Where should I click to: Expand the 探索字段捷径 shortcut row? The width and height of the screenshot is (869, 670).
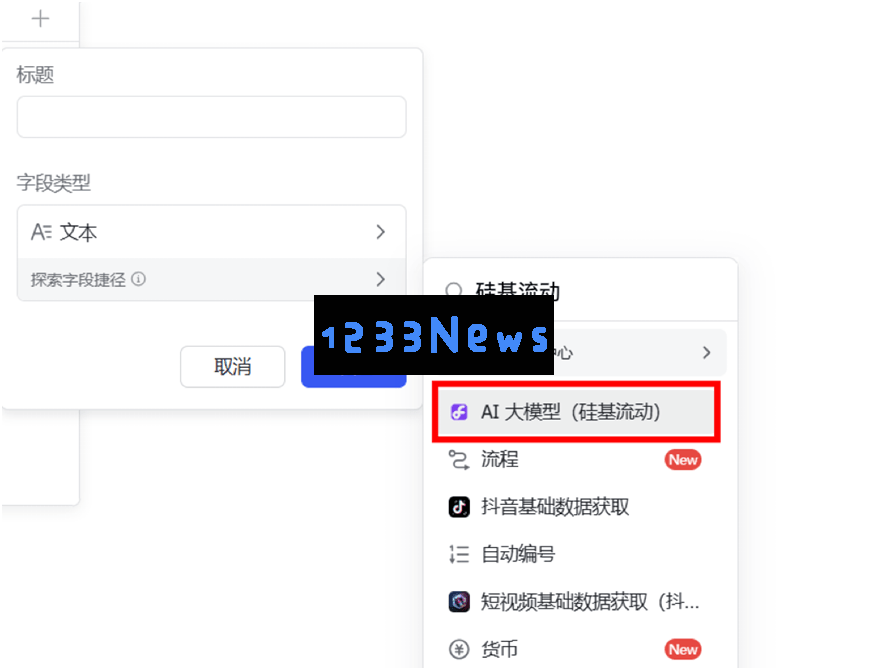tap(211, 279)
